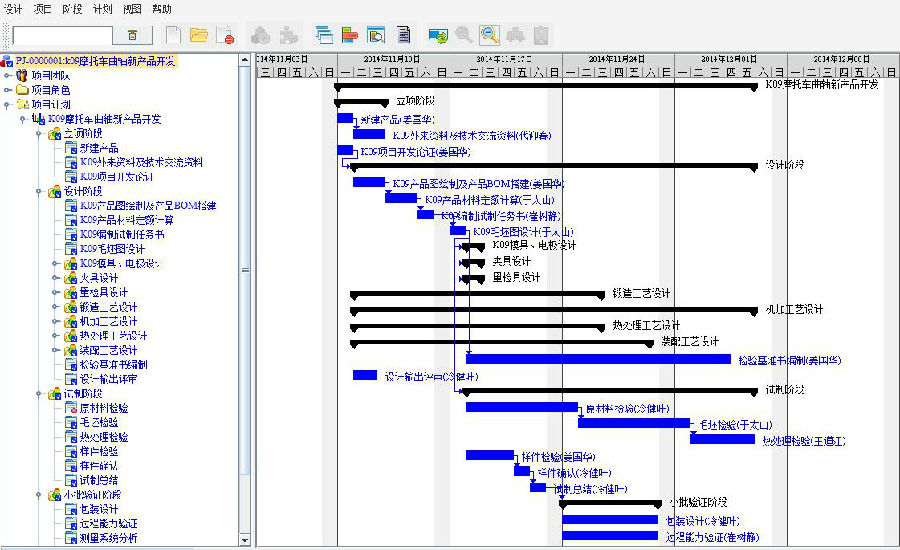
Task: Select 包装设计 in the tree
Action: 99,509
